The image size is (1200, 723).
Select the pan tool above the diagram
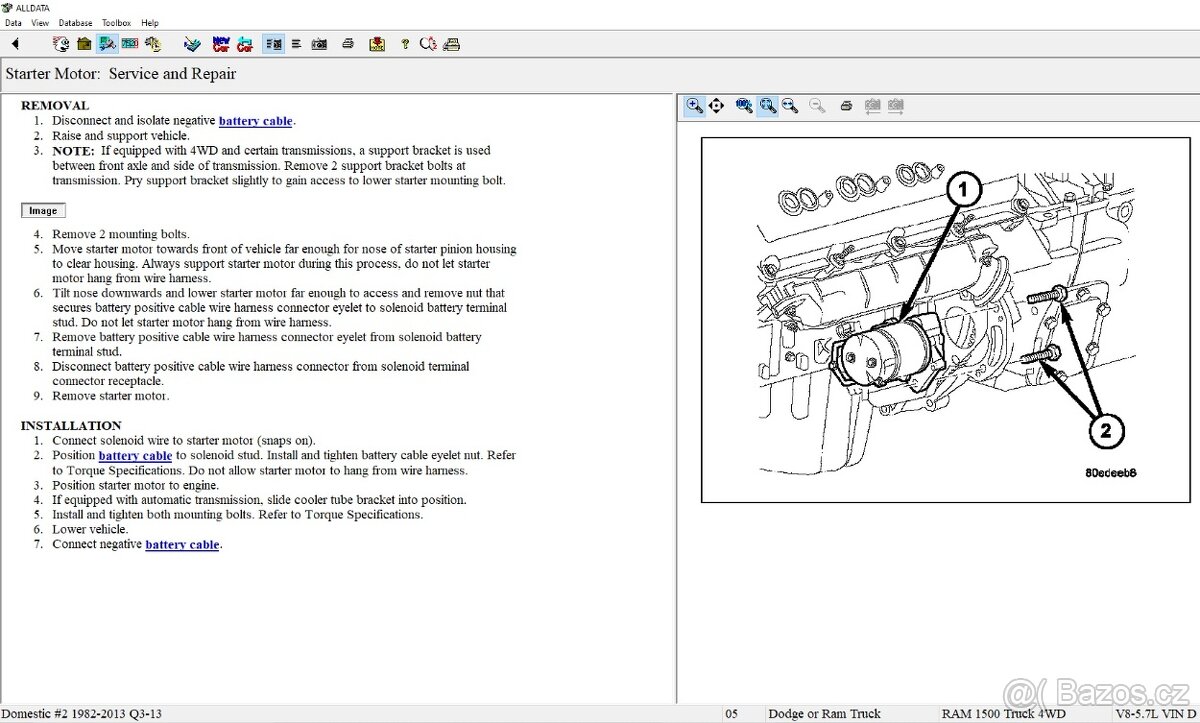pos(717,105)
